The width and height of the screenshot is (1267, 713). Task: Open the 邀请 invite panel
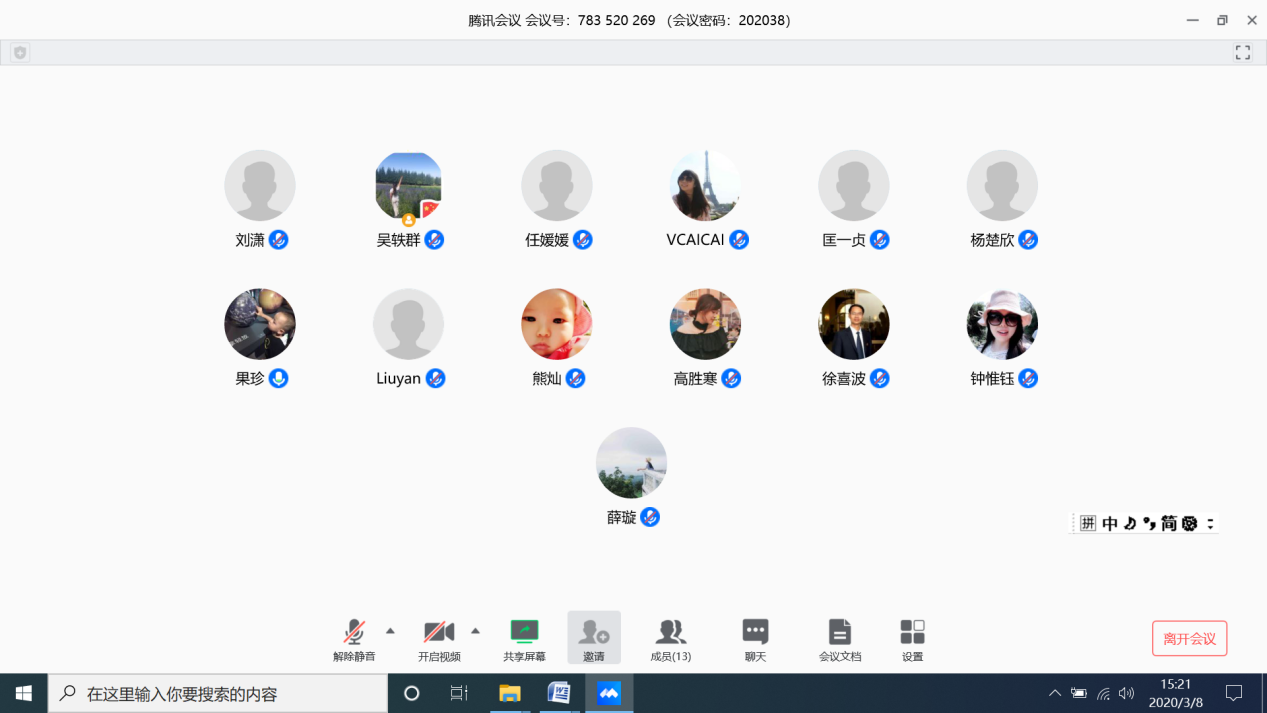[594, 638]
